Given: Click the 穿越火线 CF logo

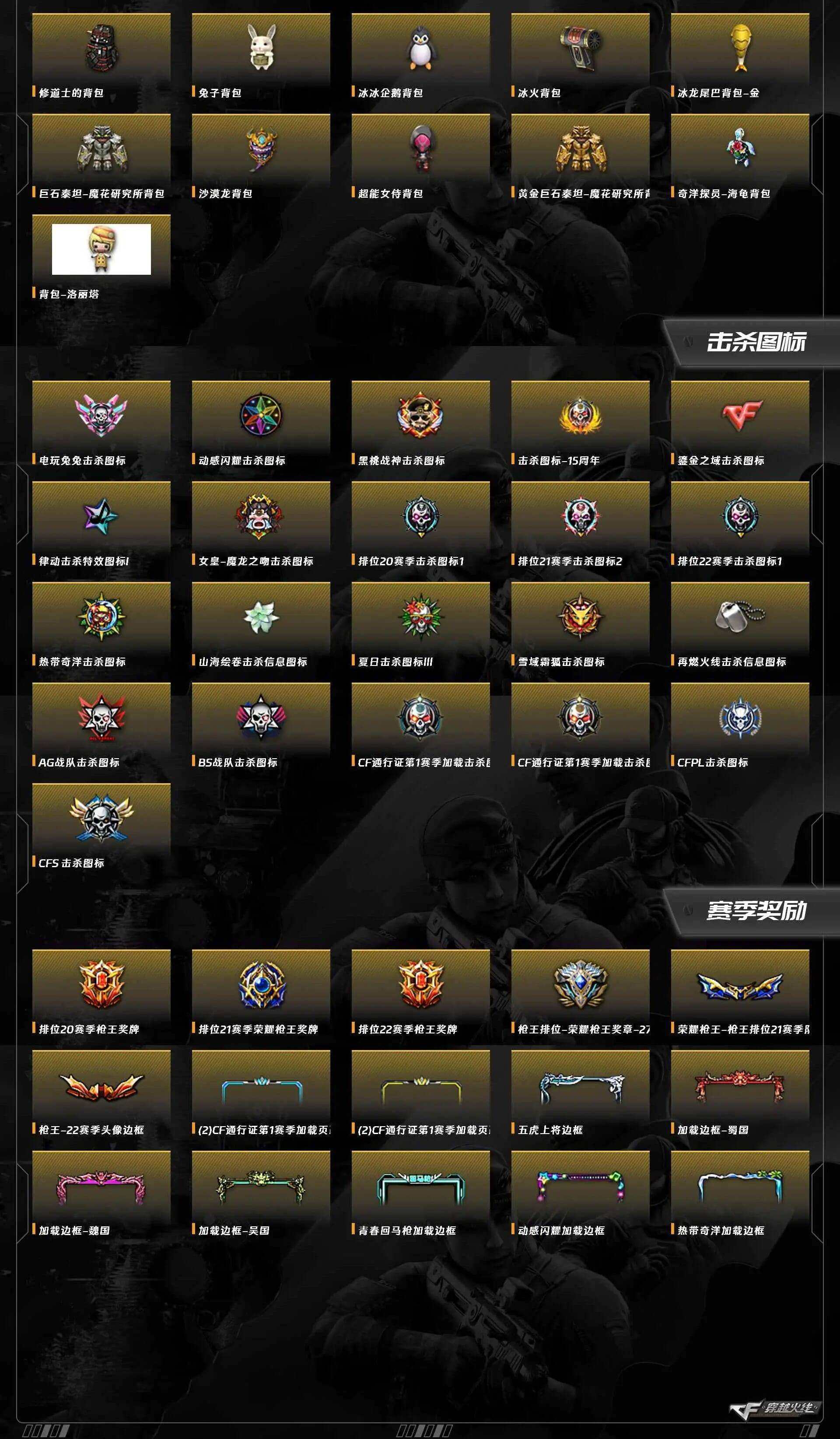Looking at the screenshot, I should [774, 1408].
